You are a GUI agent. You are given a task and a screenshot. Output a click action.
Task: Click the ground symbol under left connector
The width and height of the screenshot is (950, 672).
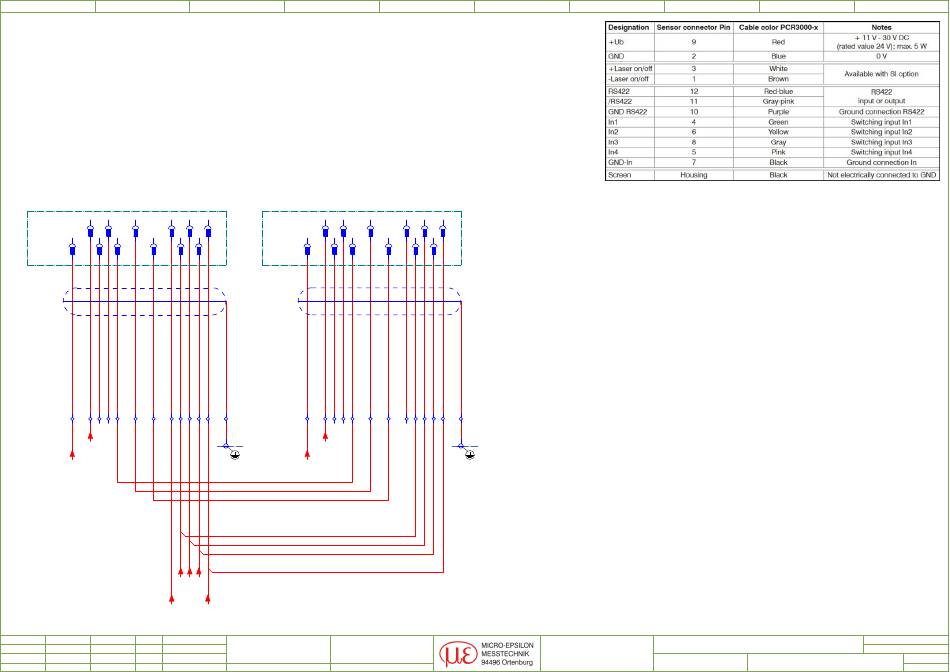click(234, 454)
